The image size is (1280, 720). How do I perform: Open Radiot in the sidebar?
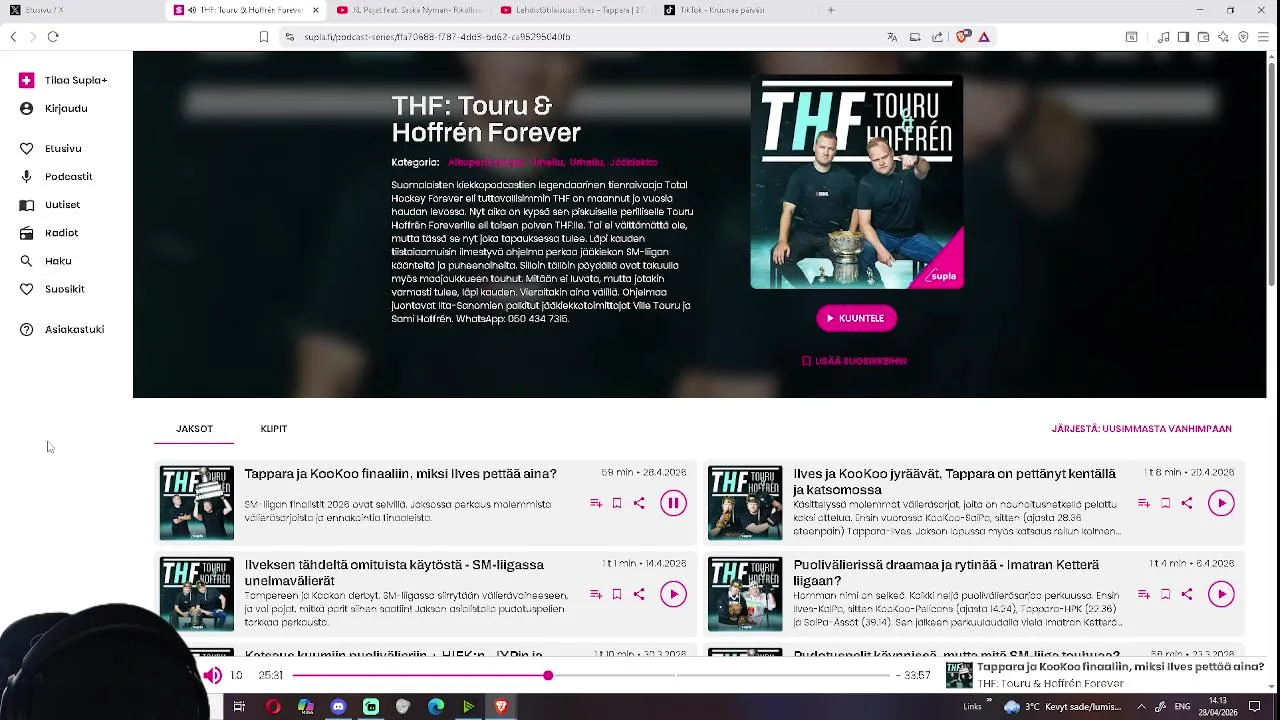point(49,233)
